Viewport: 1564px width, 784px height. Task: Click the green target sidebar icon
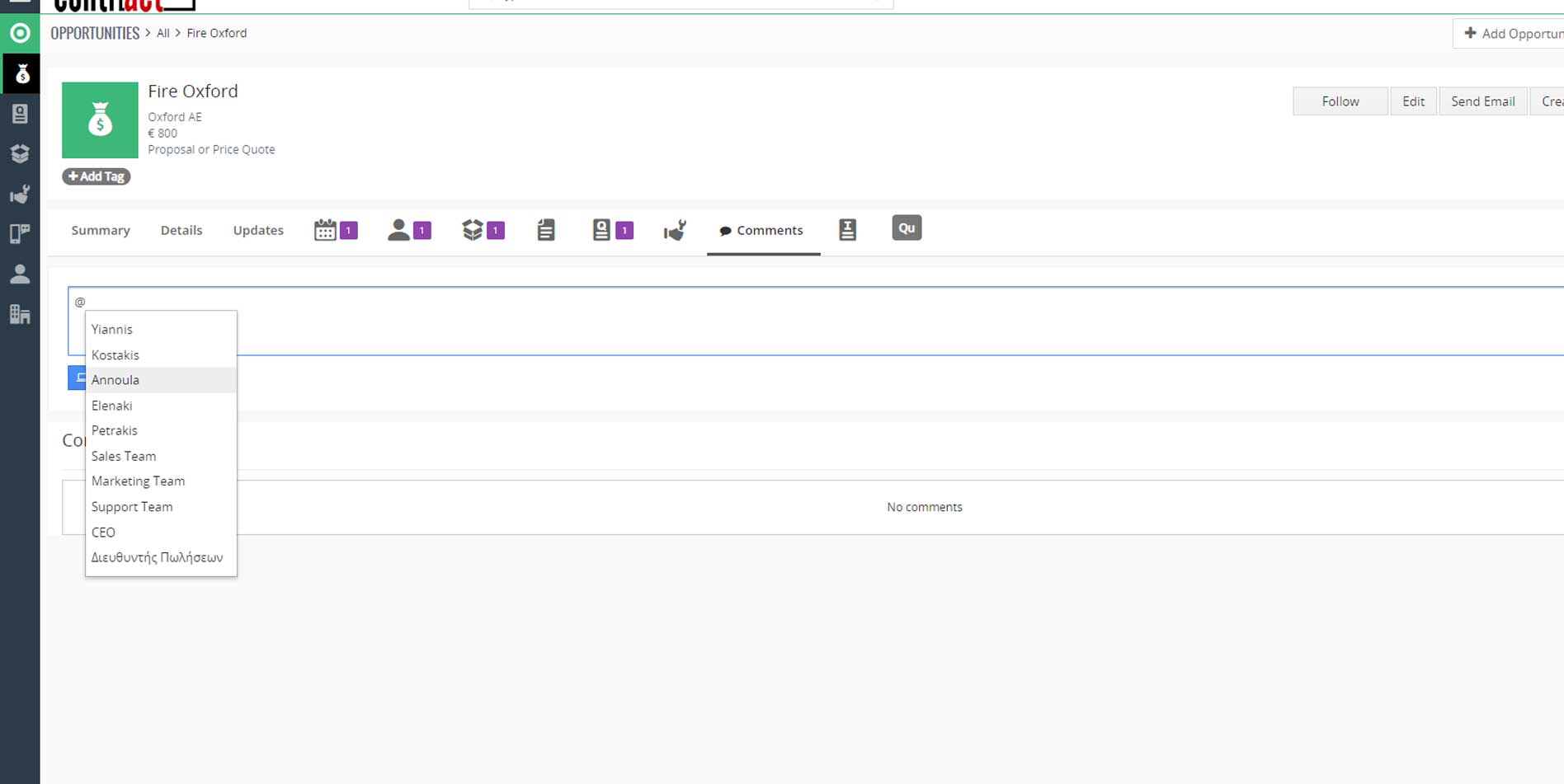tap(21, 33)
